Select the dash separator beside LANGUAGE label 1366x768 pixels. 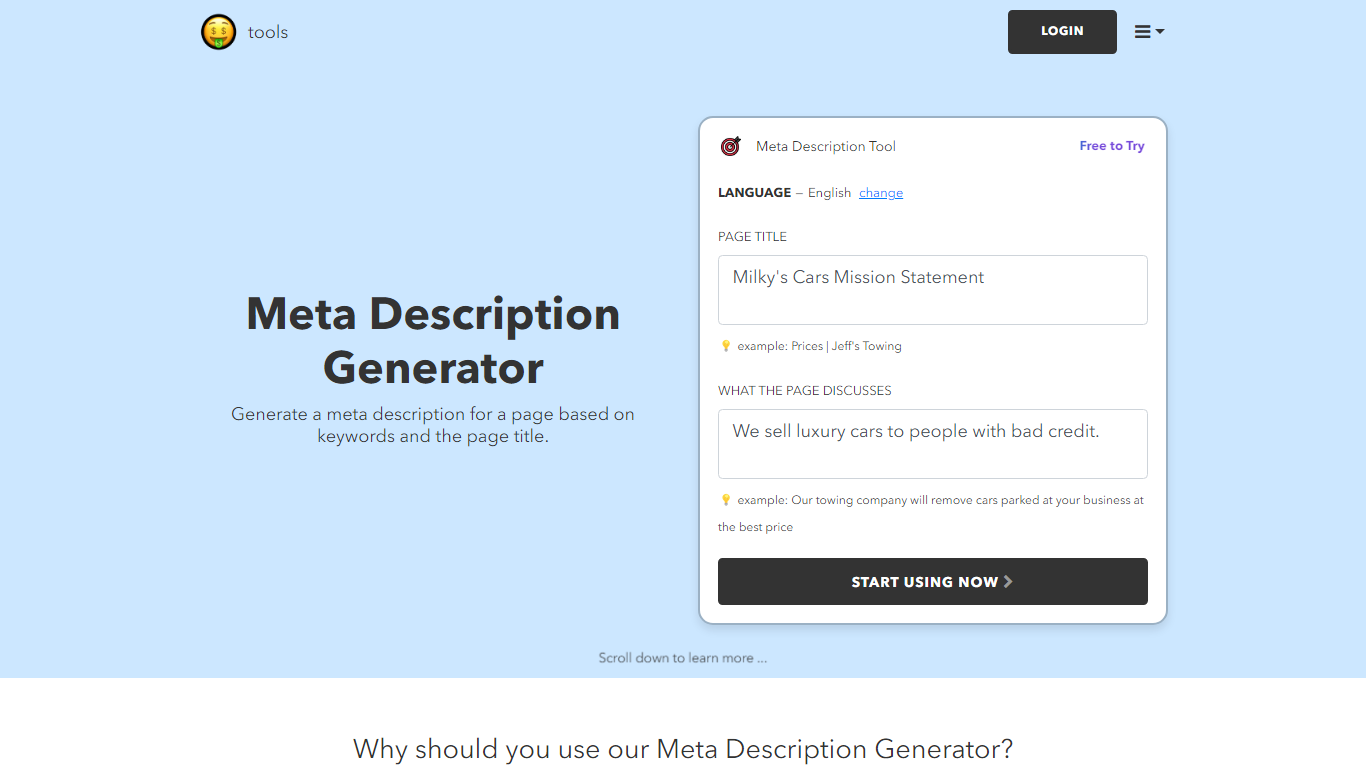coord(797,192)
